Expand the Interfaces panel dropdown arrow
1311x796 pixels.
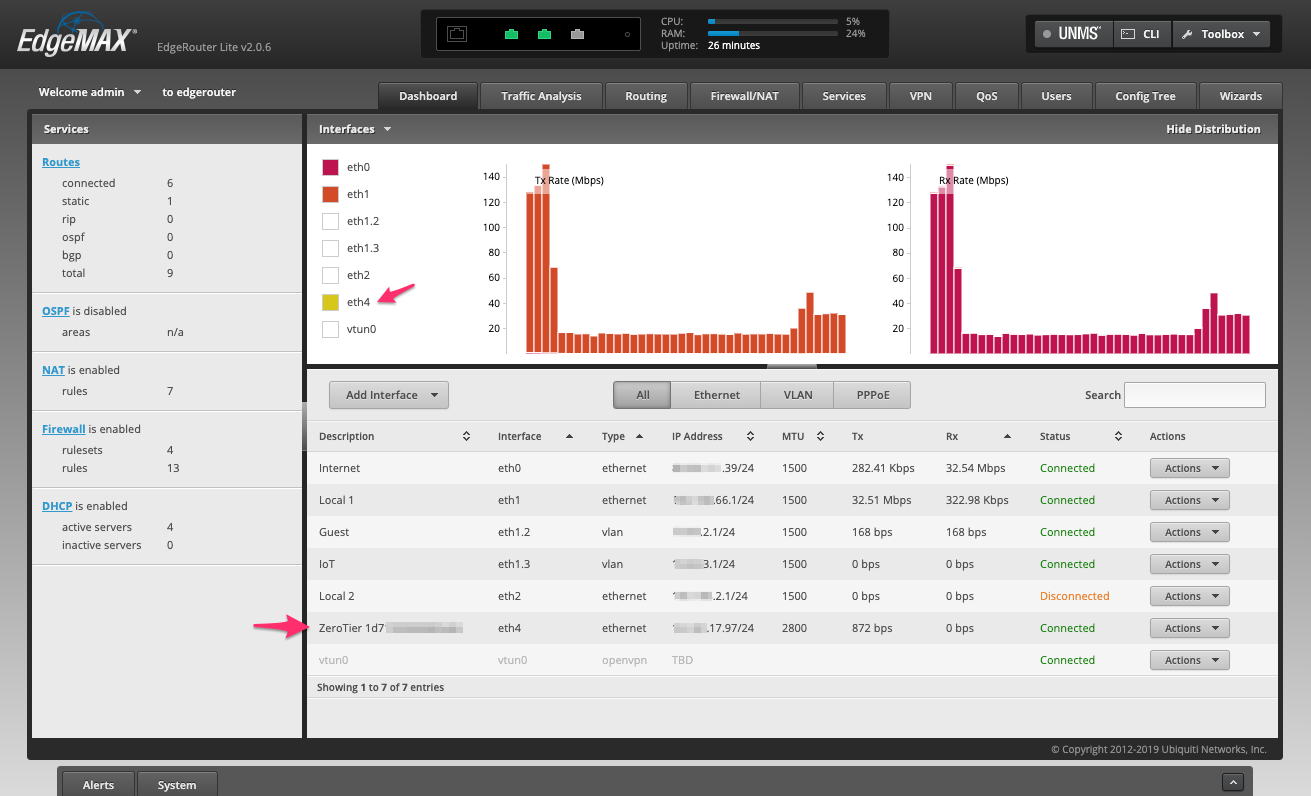387,129
